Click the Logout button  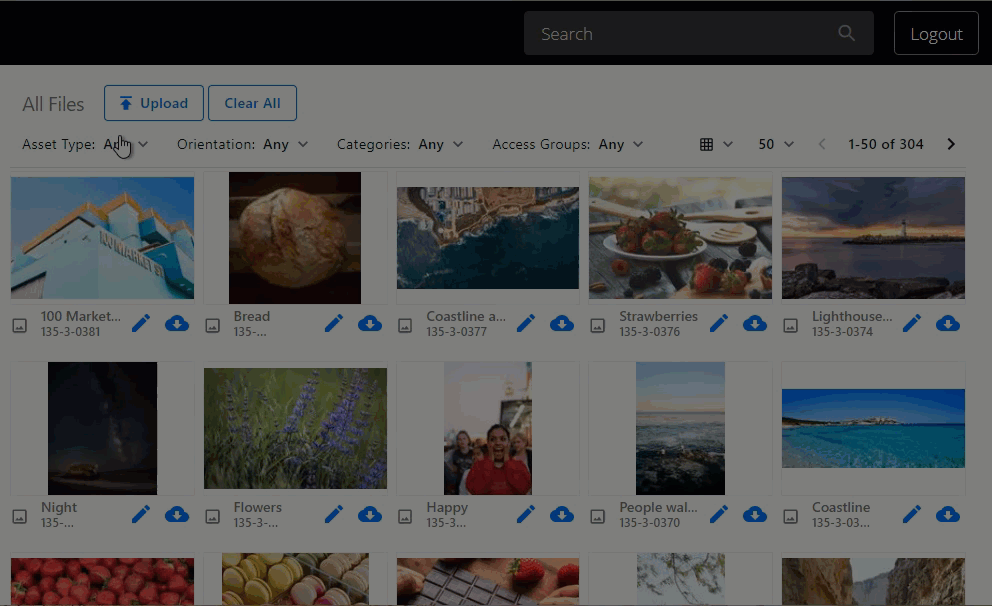936,33
